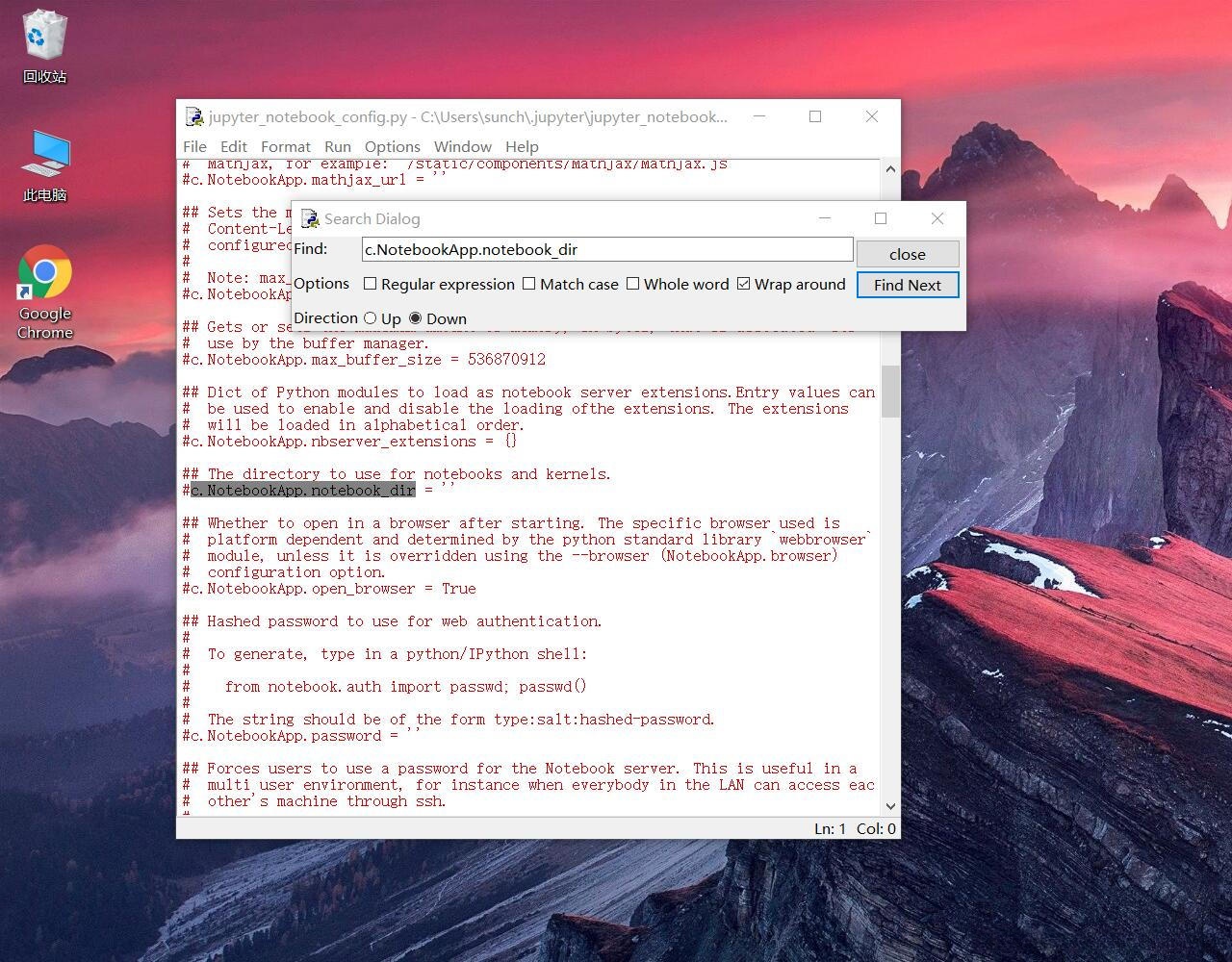Click the 'use by the buffer manager' comment line
This screenshot has height=962, width=1232.
(306, 343)
